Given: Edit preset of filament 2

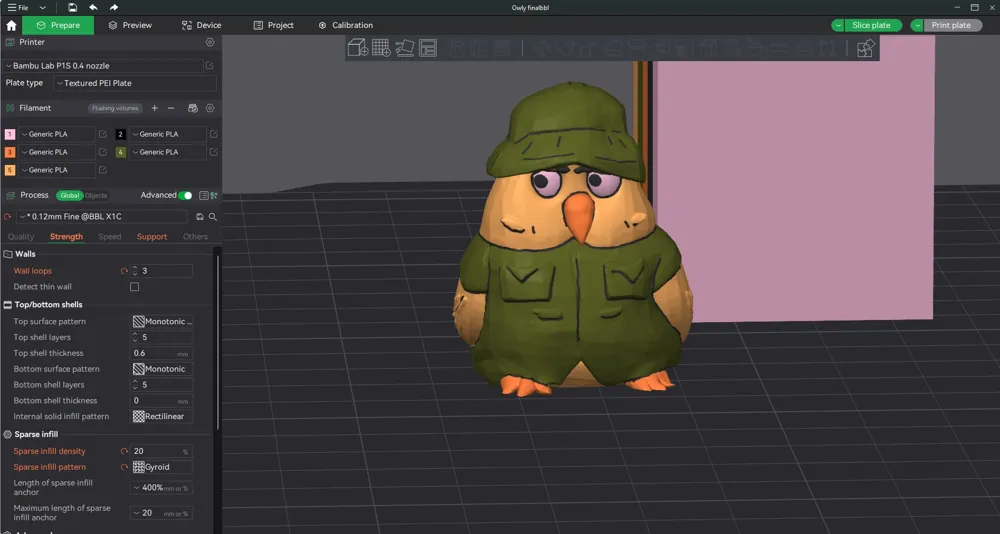Looking at the screenshot, I should [214, 134].
